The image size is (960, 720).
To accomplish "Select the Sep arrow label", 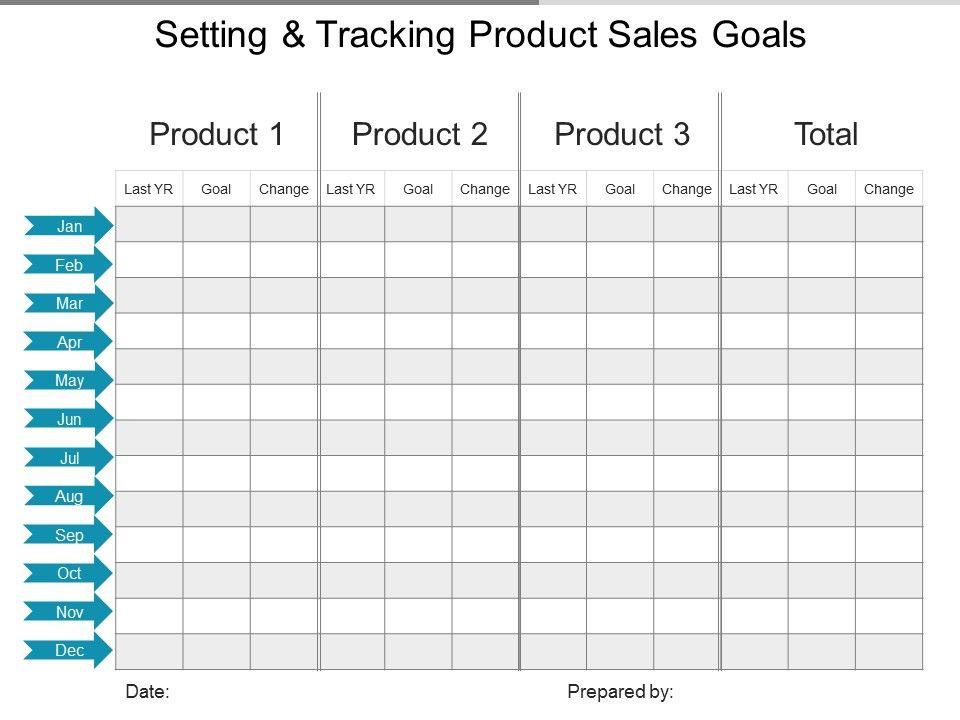I will (69, 536).
